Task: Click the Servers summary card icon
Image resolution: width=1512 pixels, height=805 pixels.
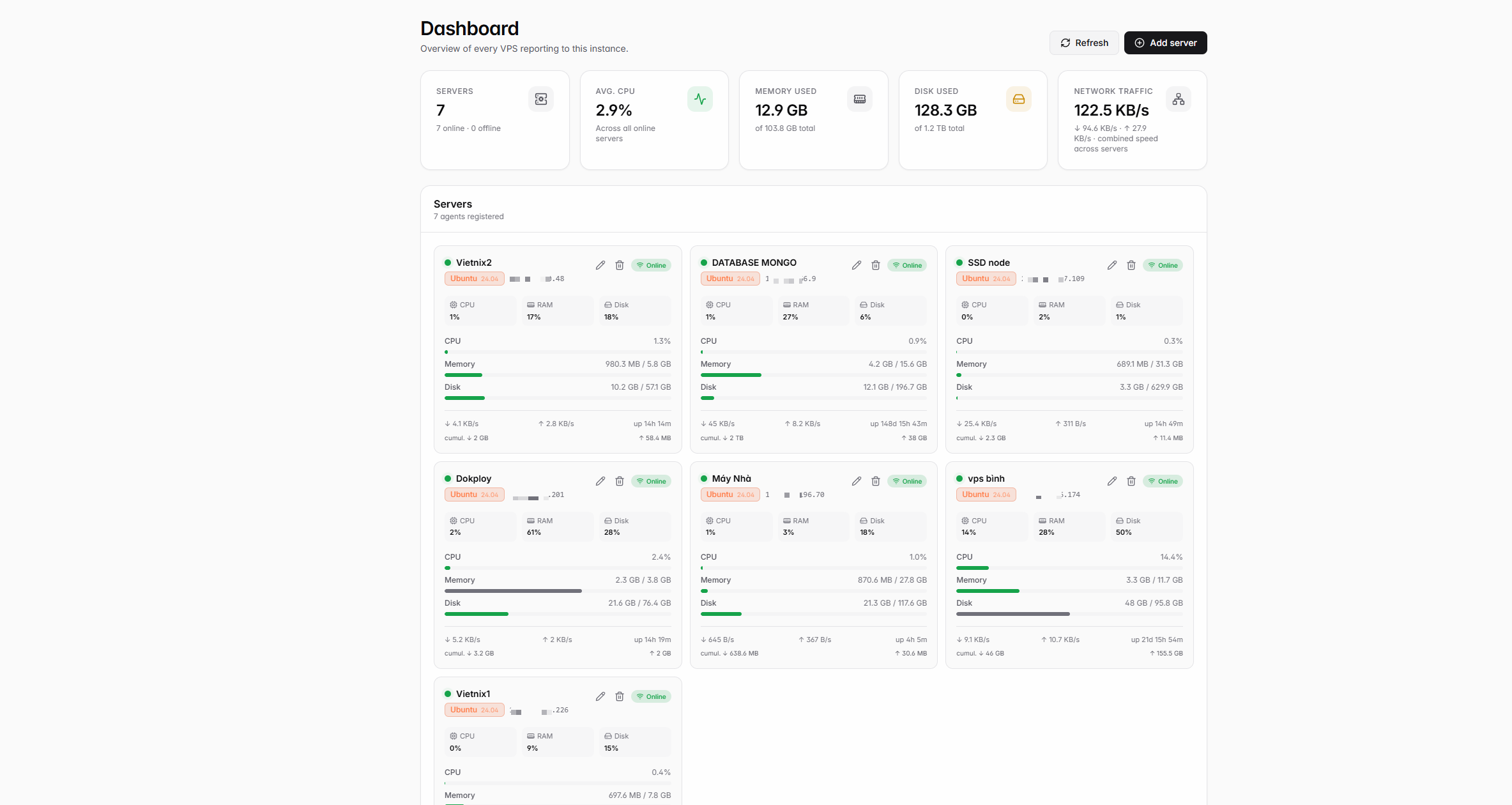Action: tap(541, 99)
